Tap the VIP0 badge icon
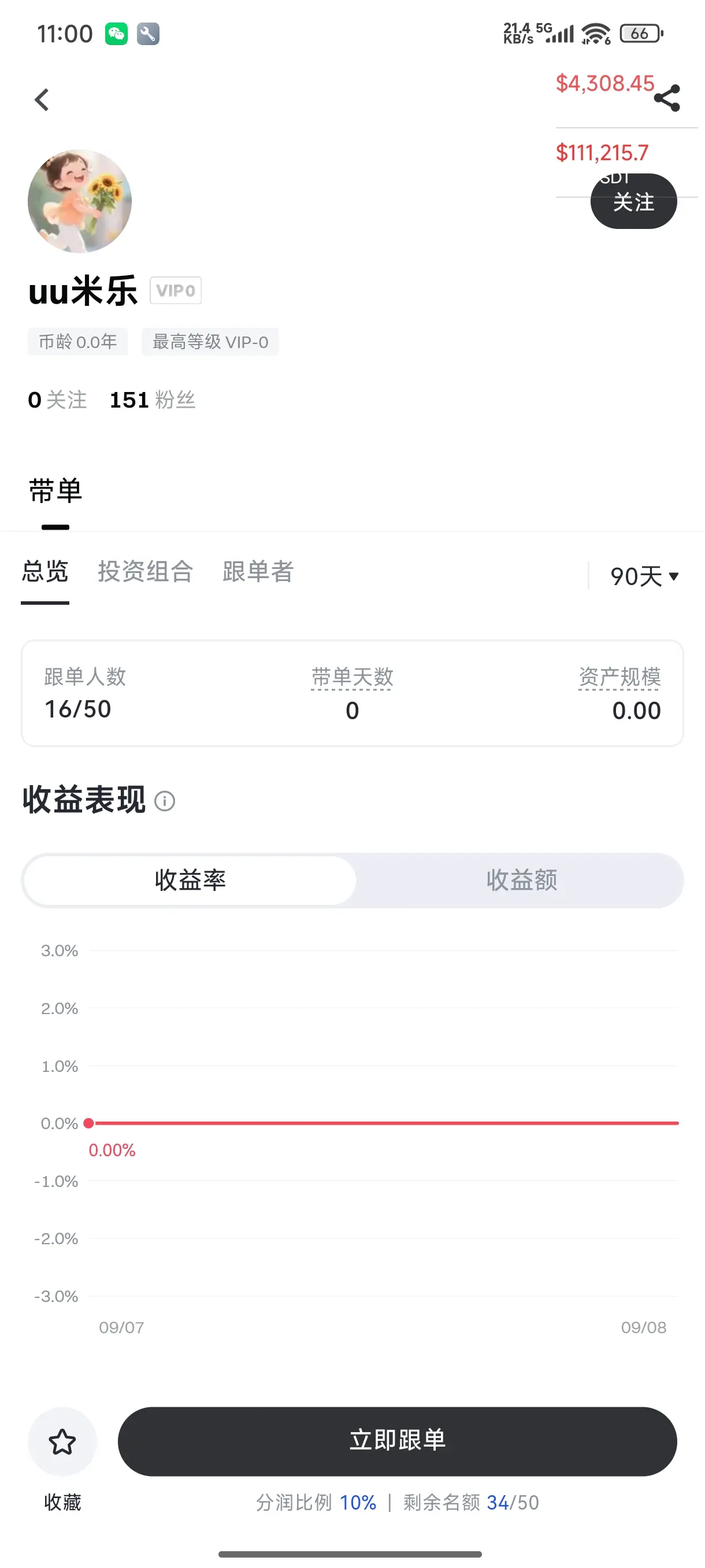Image resolution: width=705 pixels, height=1568 pixels. click(175, 290)
